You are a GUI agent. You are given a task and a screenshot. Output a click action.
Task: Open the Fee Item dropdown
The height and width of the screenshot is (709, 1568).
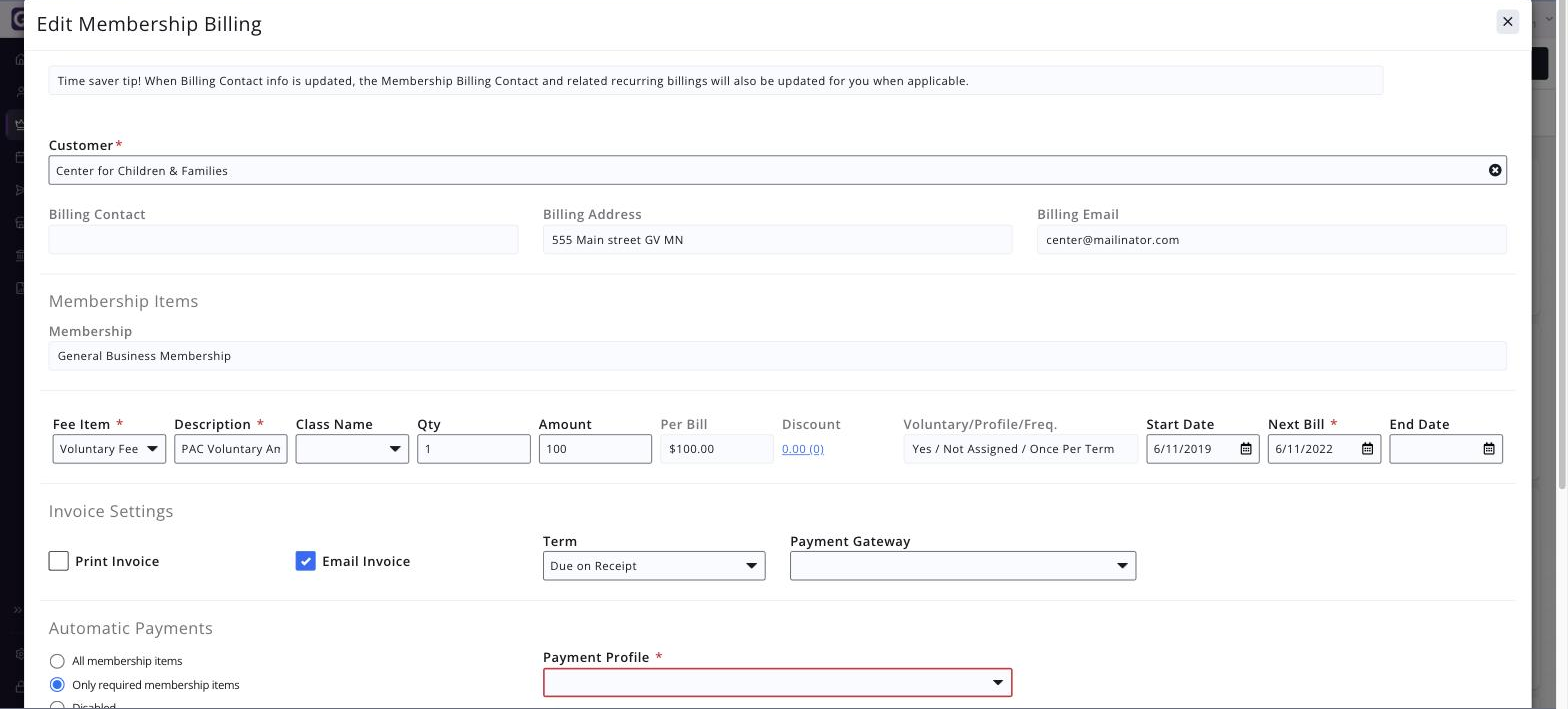coord(109,449)
